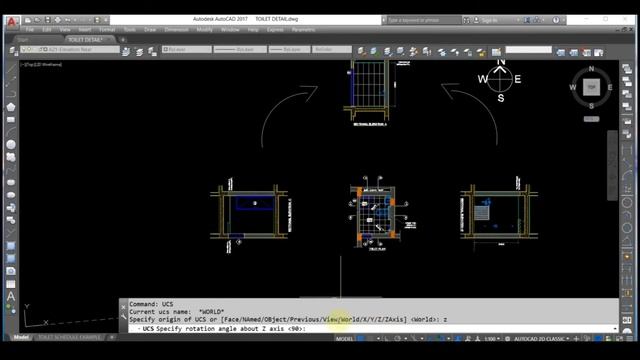Switch to TOILET SCHEDULE EXAMPLE layout tab

pyautogui.click(x=70, y=337)
